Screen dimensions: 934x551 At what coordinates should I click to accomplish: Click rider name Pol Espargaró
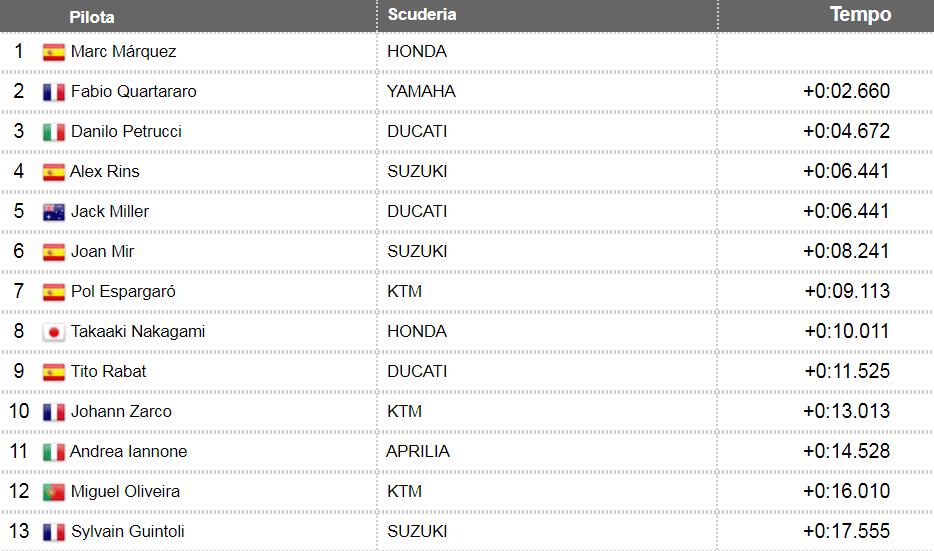coord(123,291)
